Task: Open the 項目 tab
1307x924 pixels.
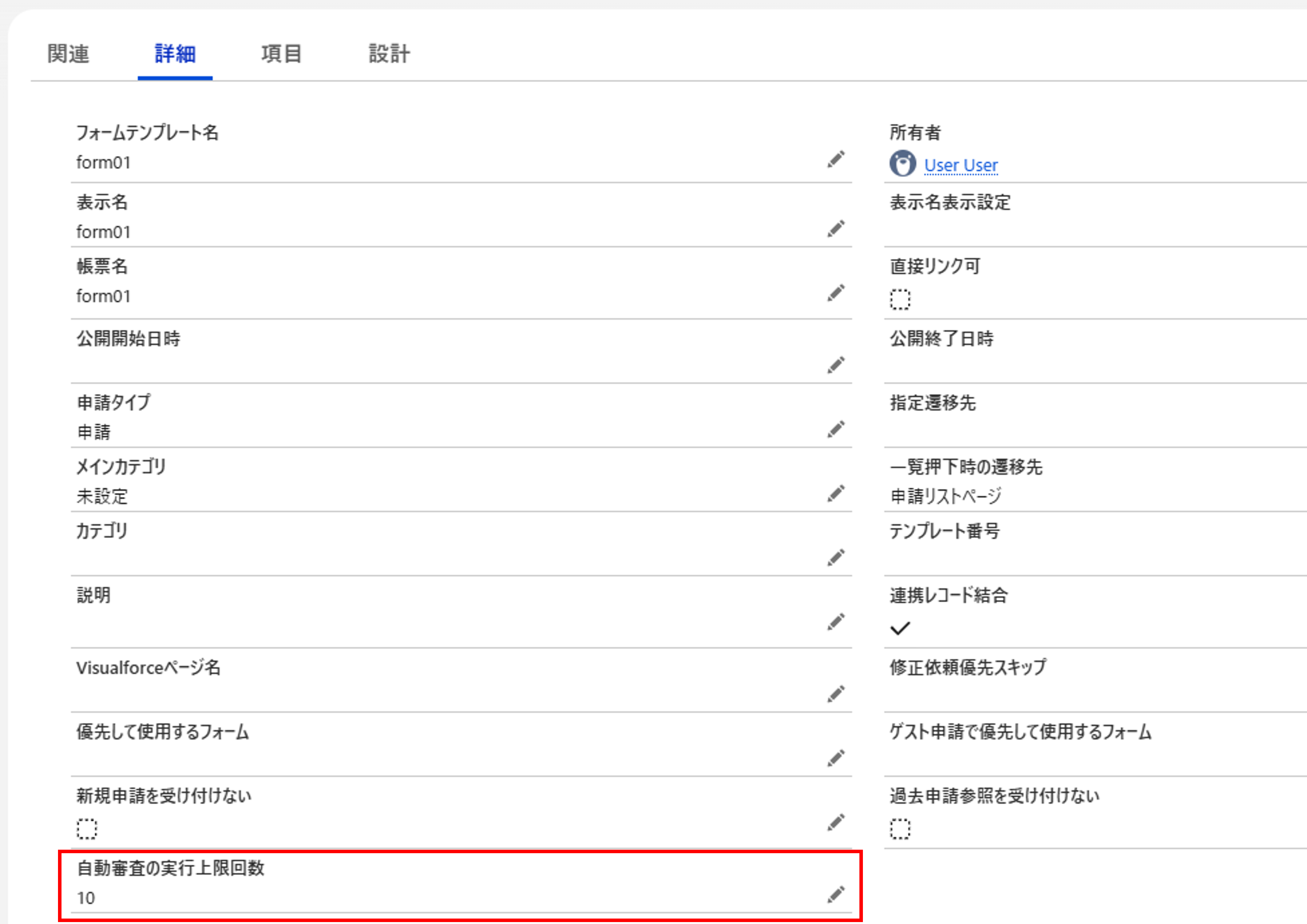Action: 282,54
